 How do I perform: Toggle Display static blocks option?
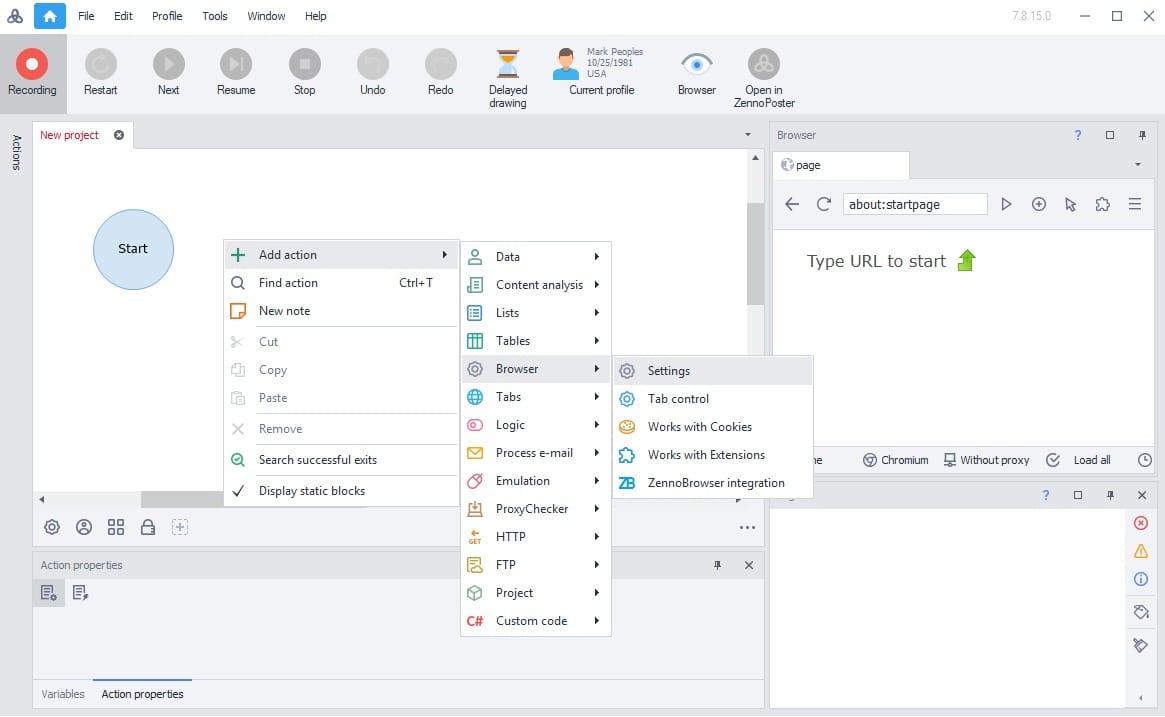[x=313, y=491]
